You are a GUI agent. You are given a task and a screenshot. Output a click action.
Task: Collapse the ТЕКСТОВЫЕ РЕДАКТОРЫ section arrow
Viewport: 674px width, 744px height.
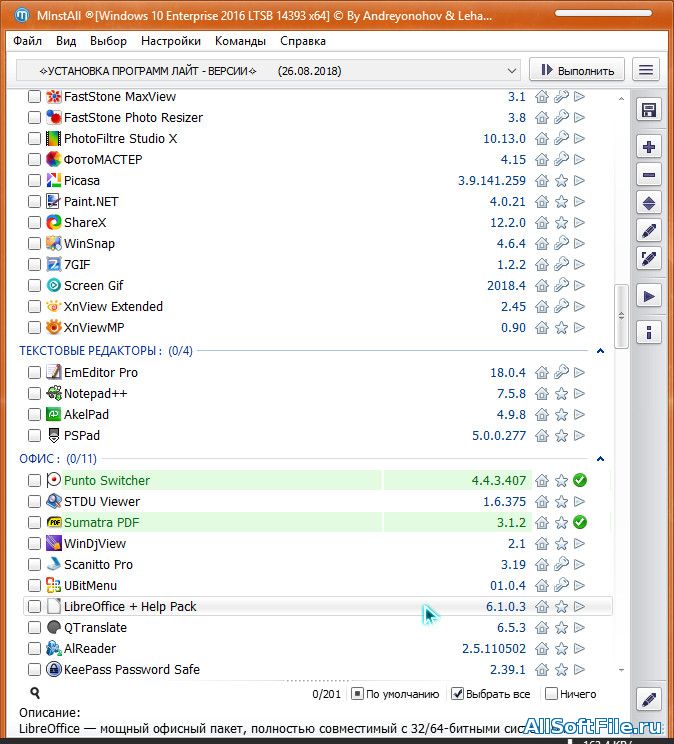tap(600, 351)
